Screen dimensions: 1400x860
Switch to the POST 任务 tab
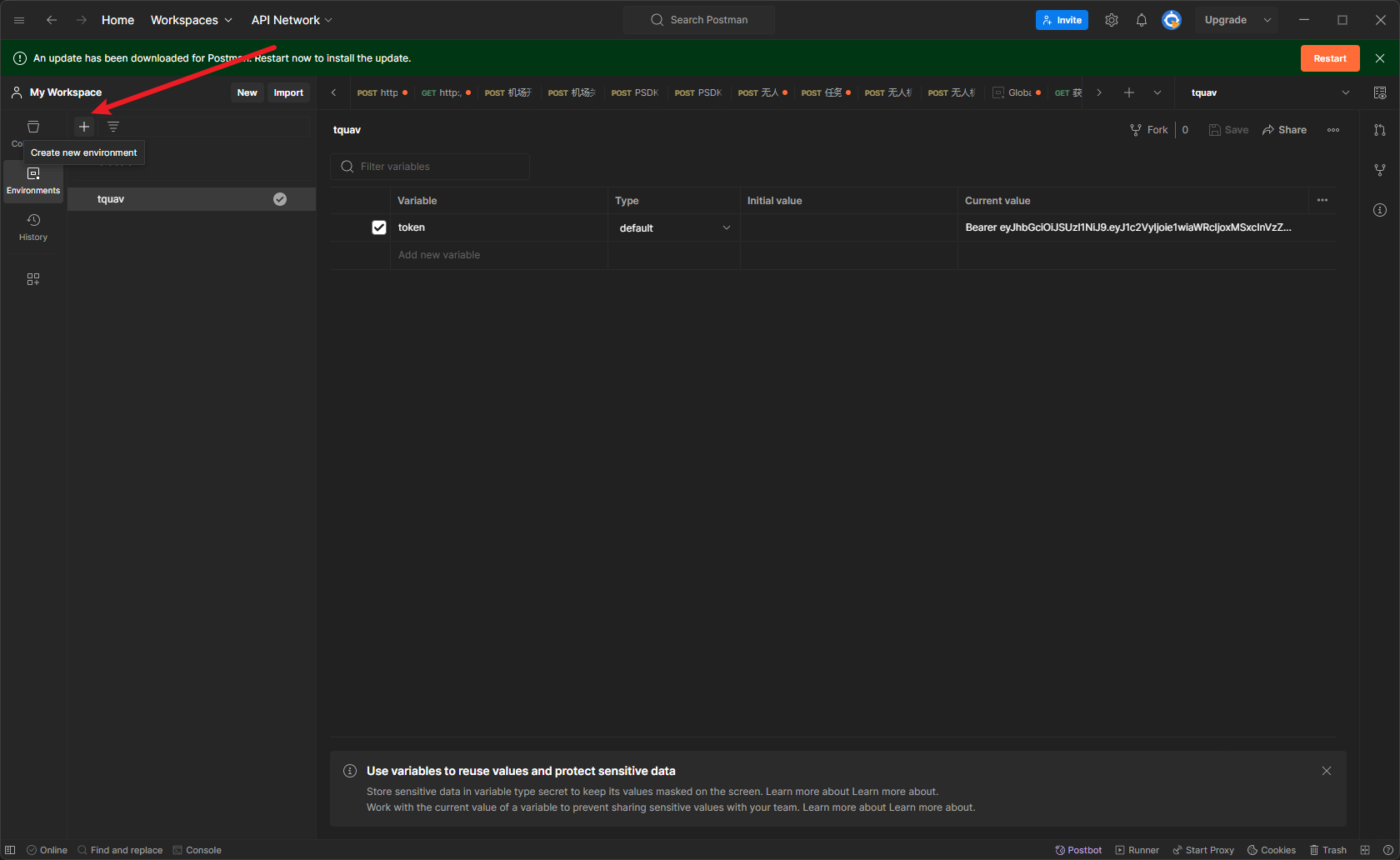click(826, 92)
